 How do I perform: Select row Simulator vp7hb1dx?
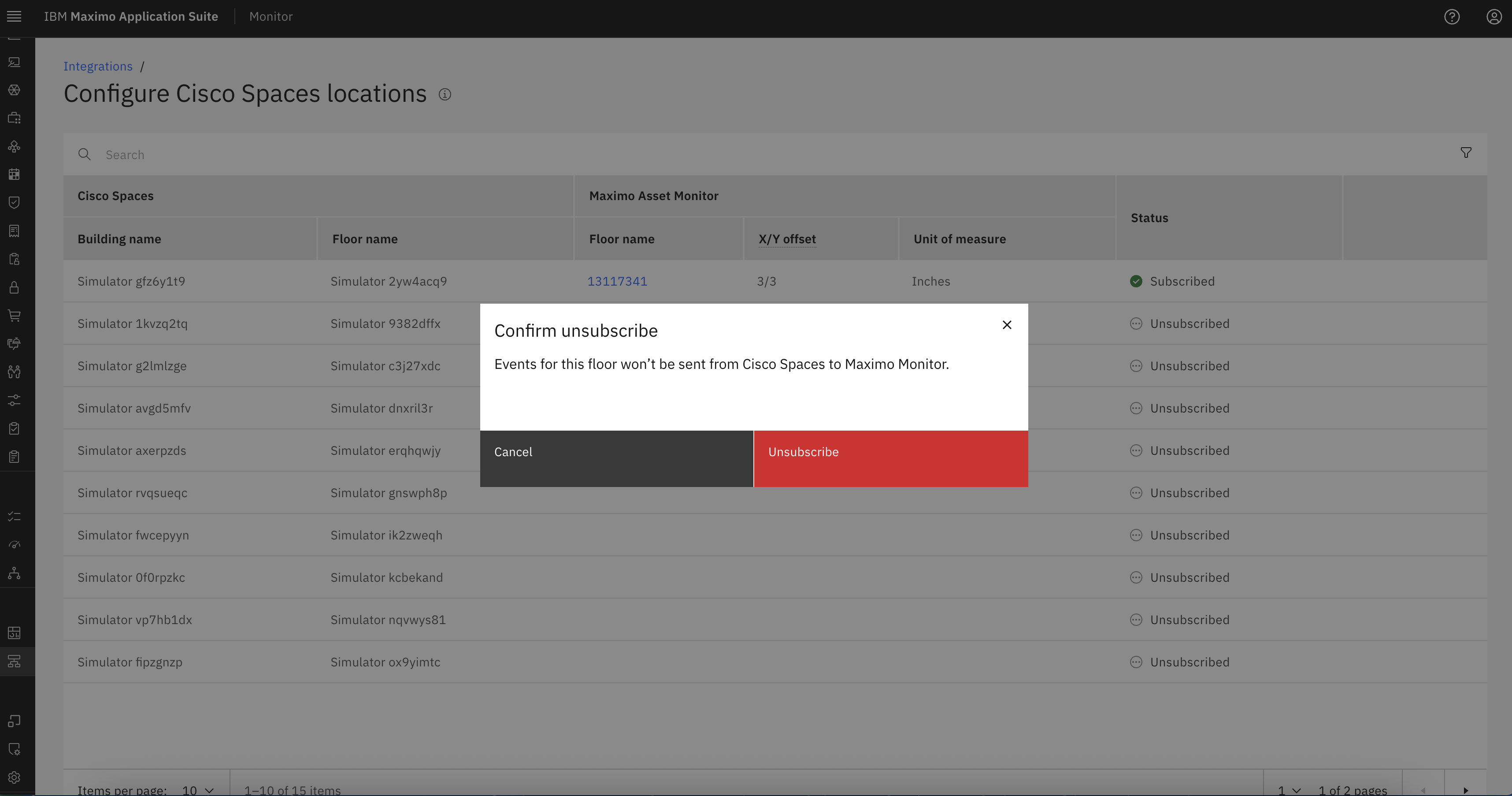pos(775,619)
